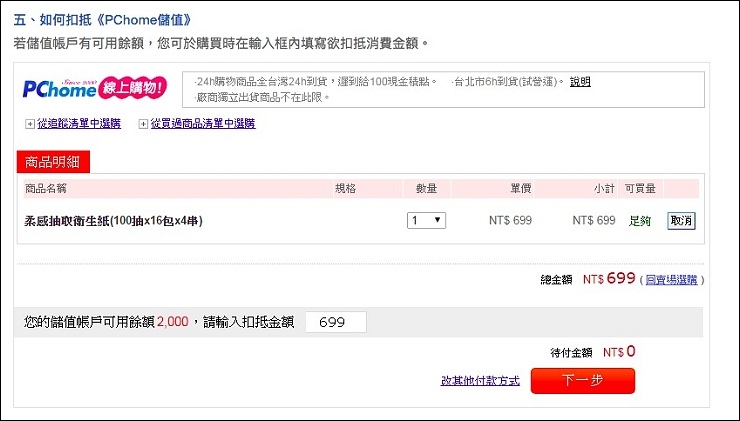Expand plus icon beside 從追蹤清單中選購
This screenshot has height=421, width=740.
[x=29, y=124]
